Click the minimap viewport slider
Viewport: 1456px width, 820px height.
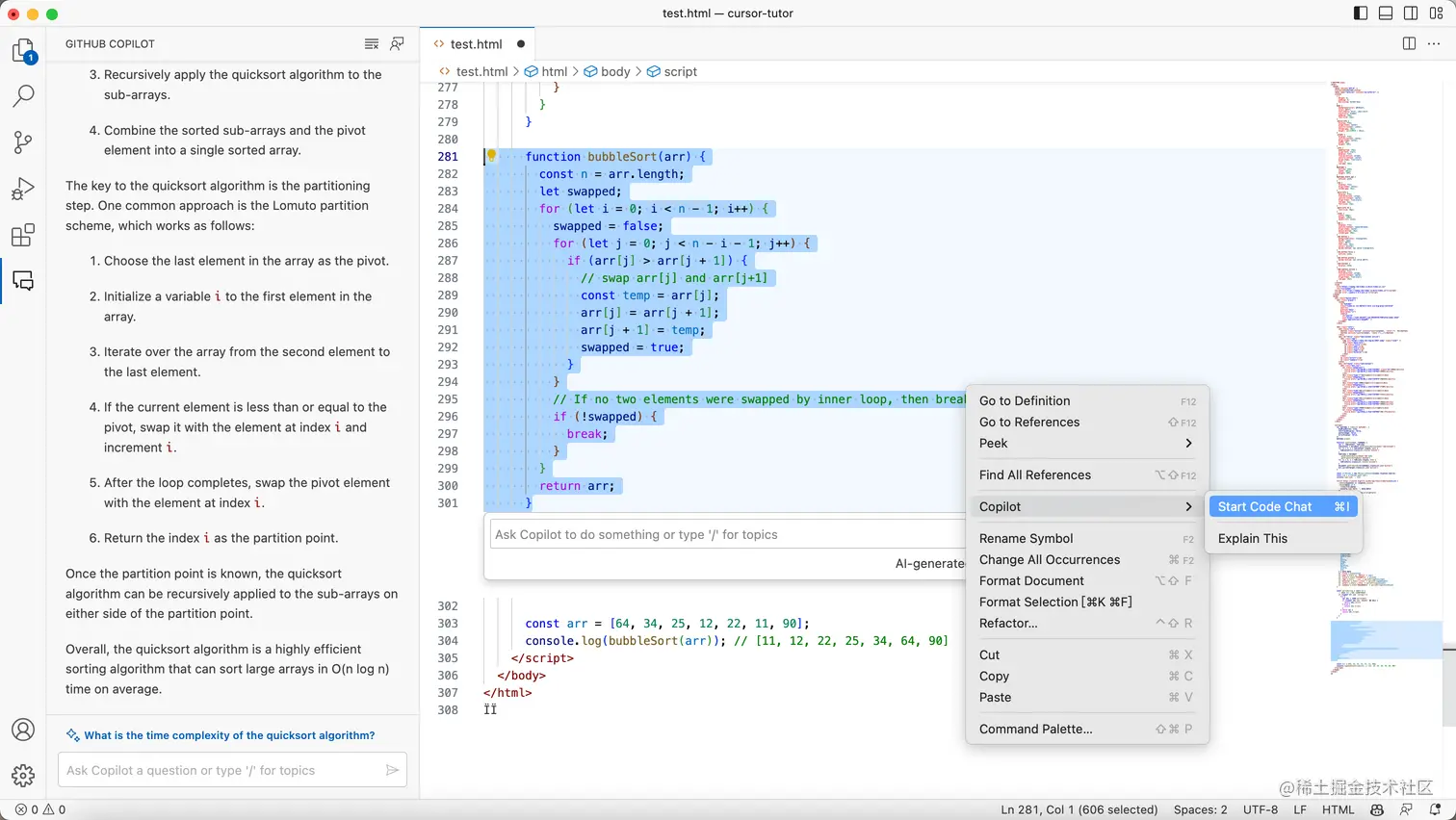click(x=1386, y=640)
